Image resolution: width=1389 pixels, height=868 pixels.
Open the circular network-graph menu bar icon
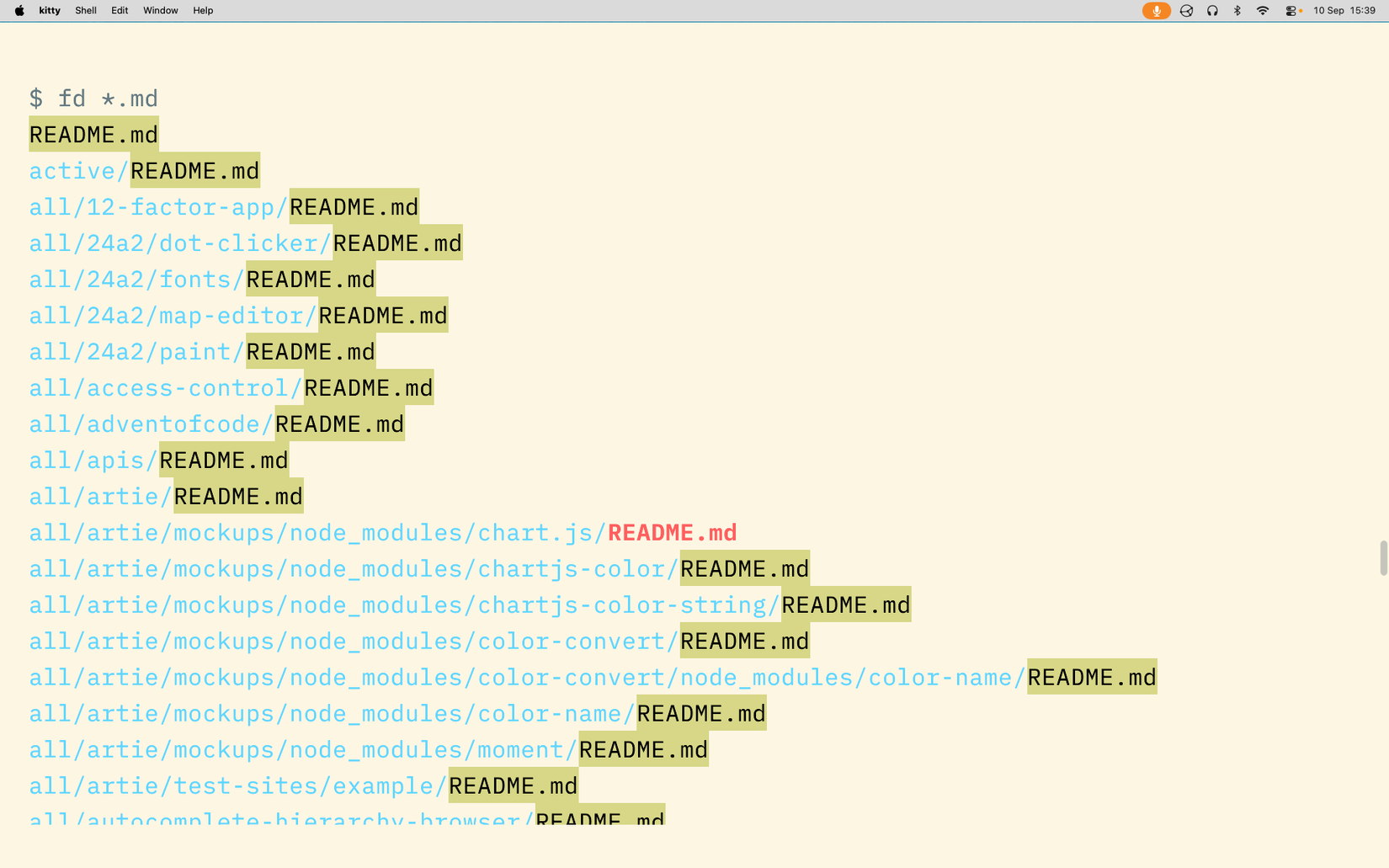click(x=1186, y=10)
